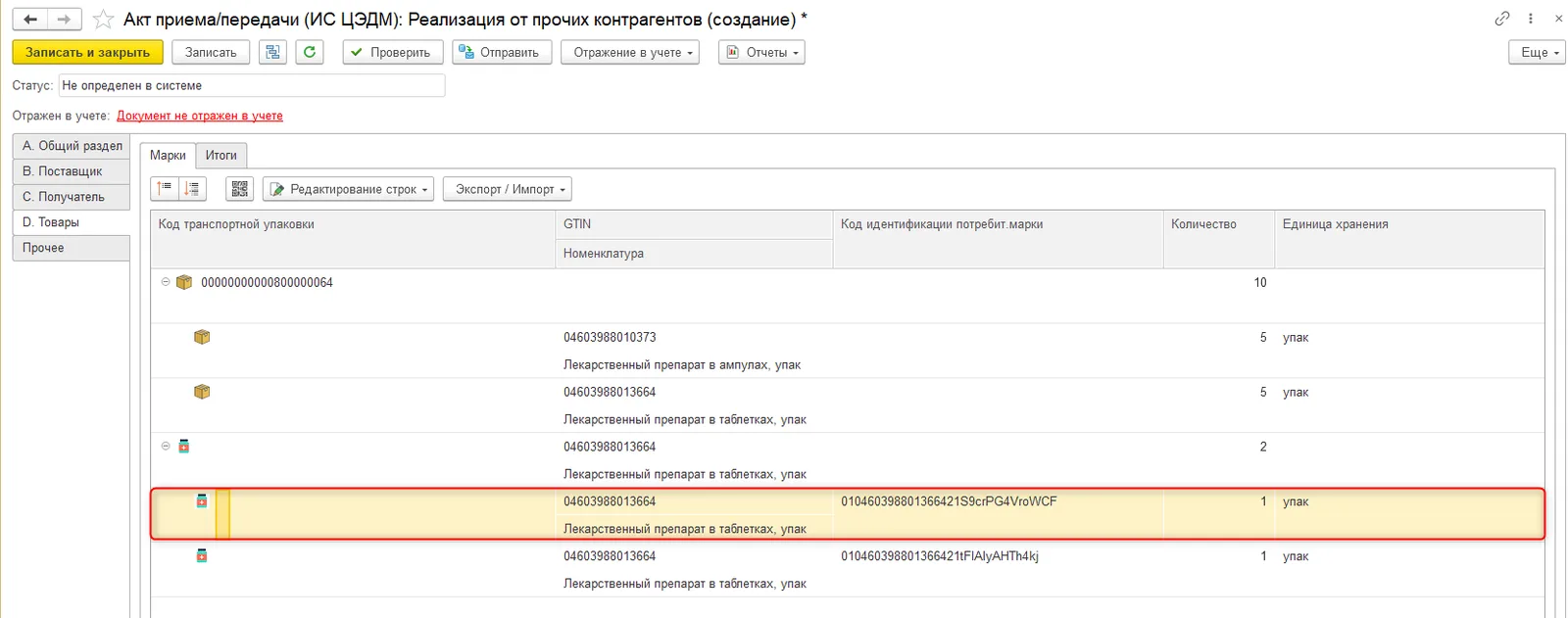Refresh the document with green arrow icon
This screenshot has width=1568, height=618.
click(x=310, y=52)
